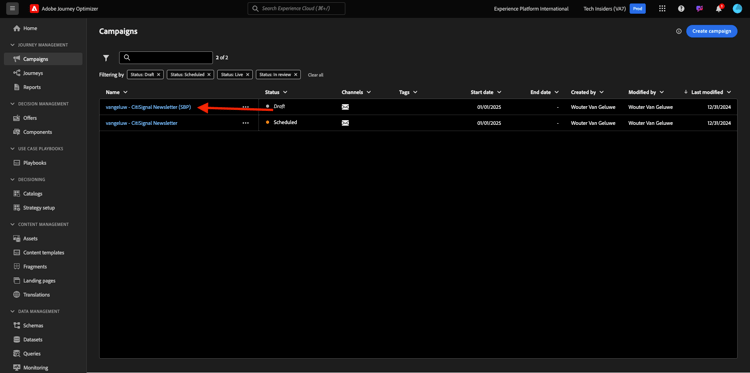
Task: Open Translations in sidebar
Action: (43, 295)
